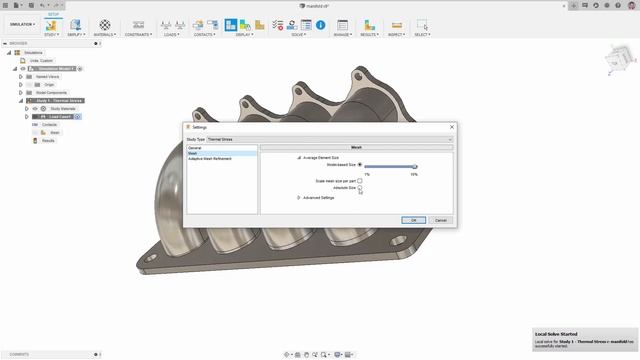The height and width of the screenshot is (360, 640).
Task: Close the Settings dialog with X
Action: 451,127
